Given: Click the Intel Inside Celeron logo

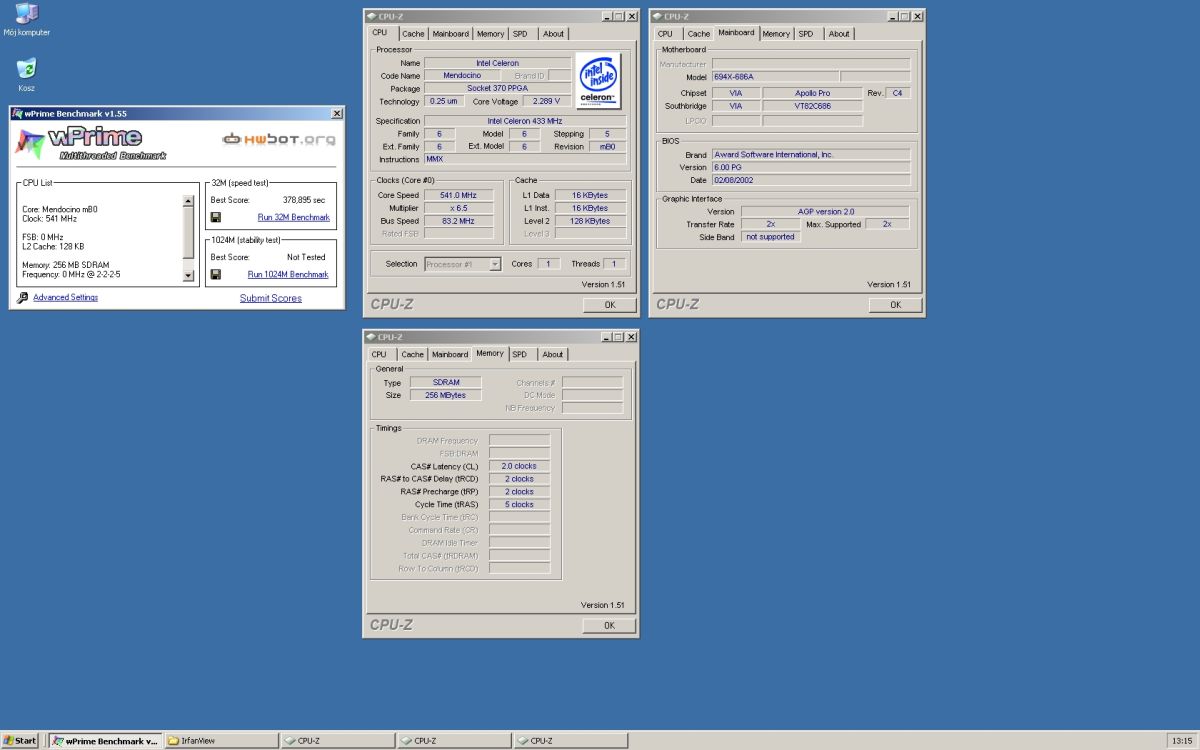Looking at the screenshot, I should [598, 80].
